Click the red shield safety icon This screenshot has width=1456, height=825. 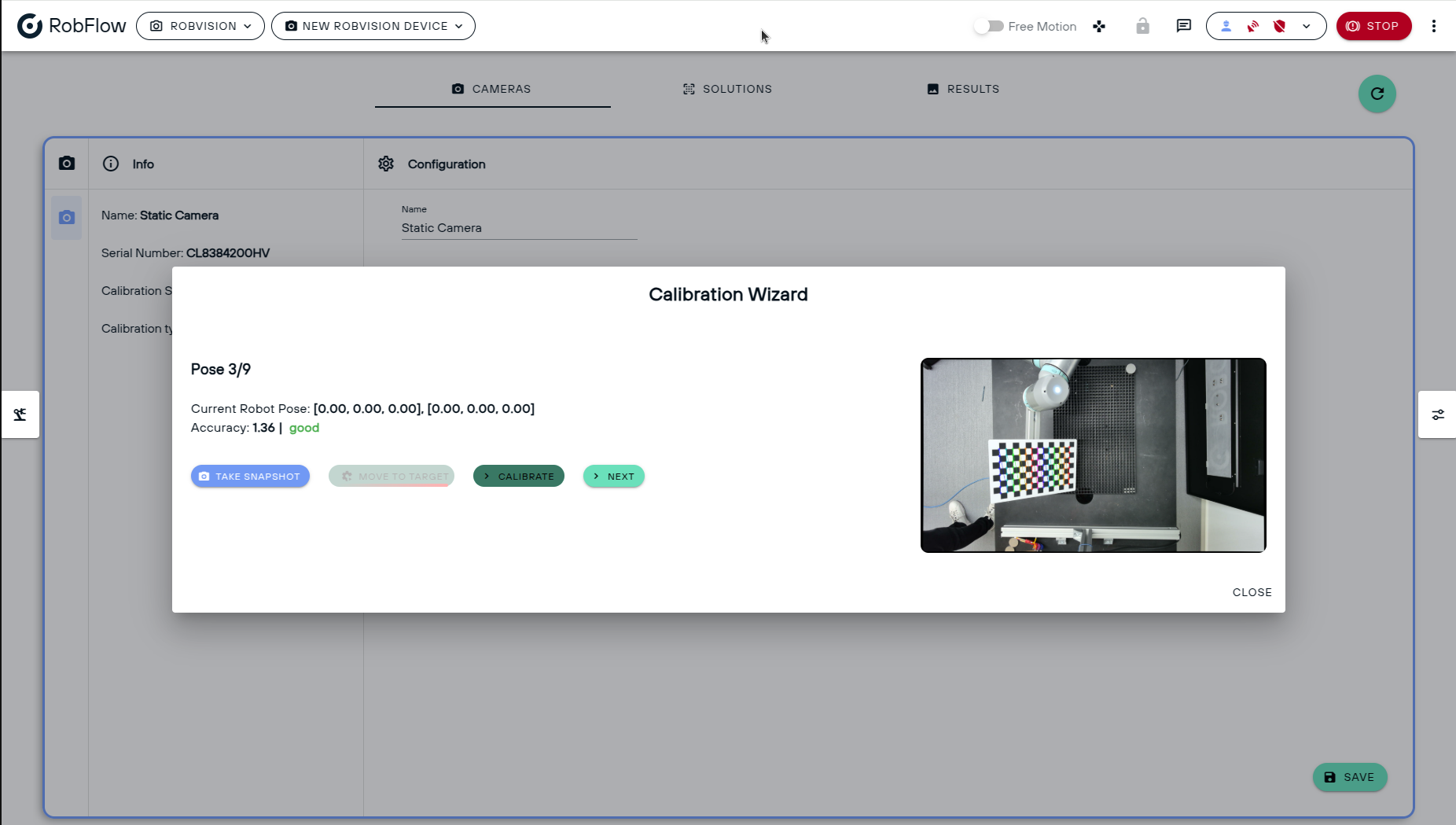1279,26
